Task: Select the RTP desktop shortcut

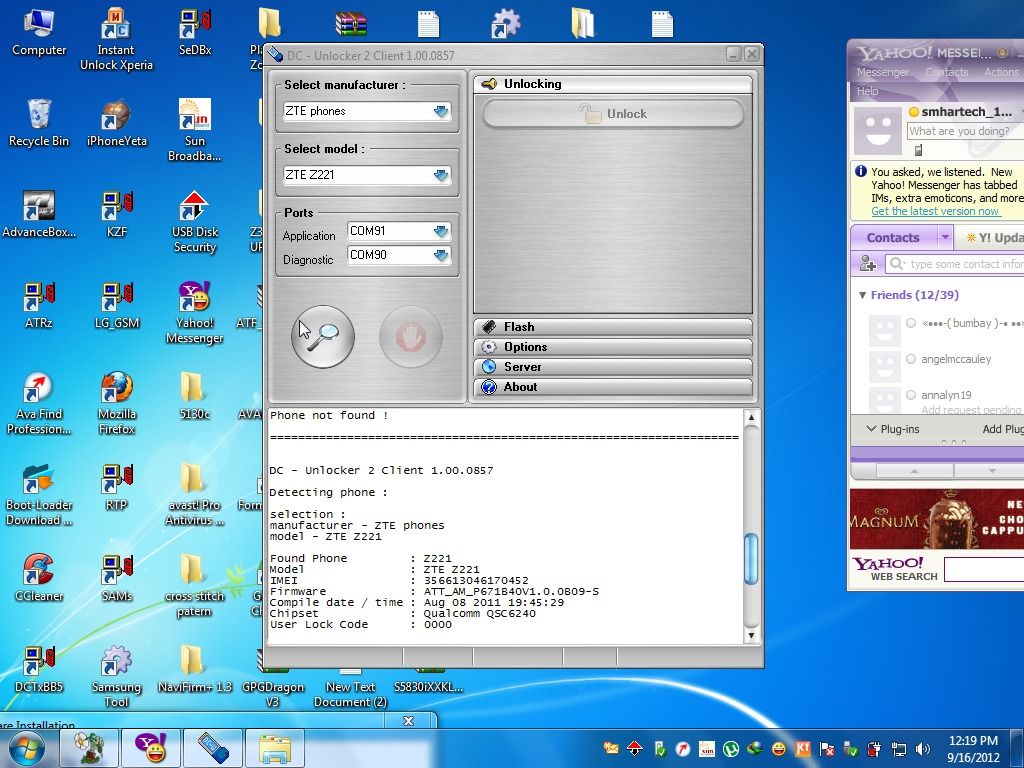Action: 117,487
